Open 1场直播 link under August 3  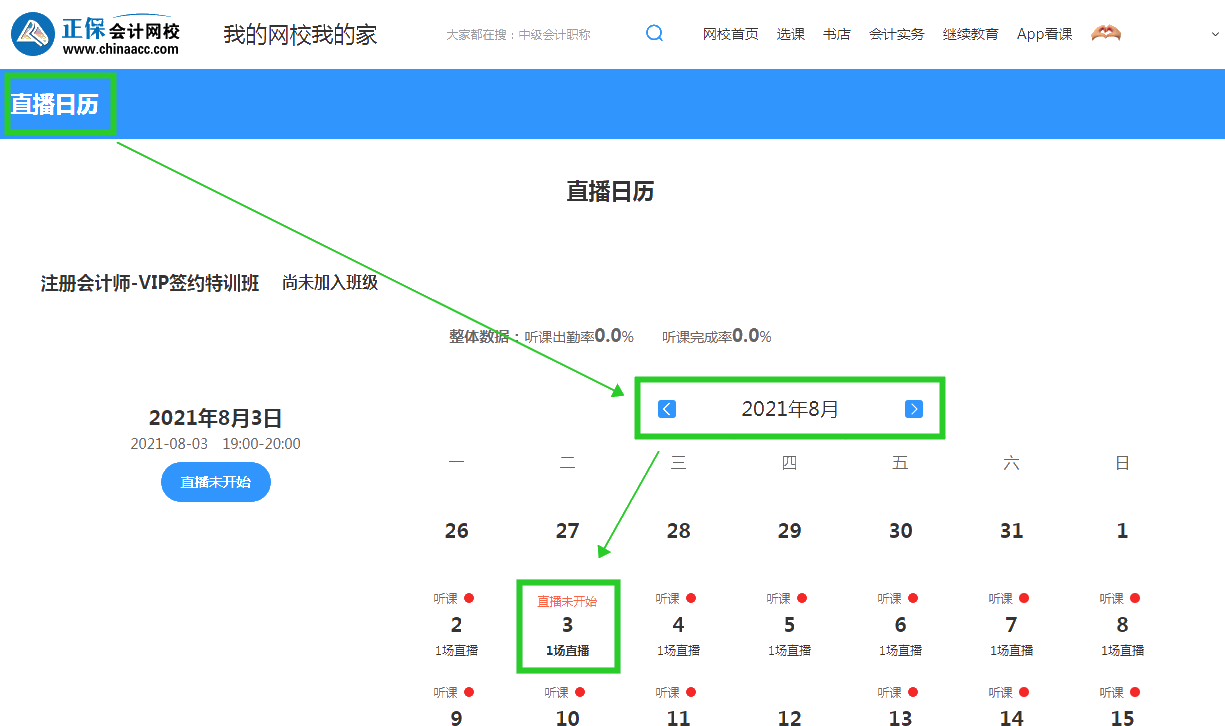567,650
